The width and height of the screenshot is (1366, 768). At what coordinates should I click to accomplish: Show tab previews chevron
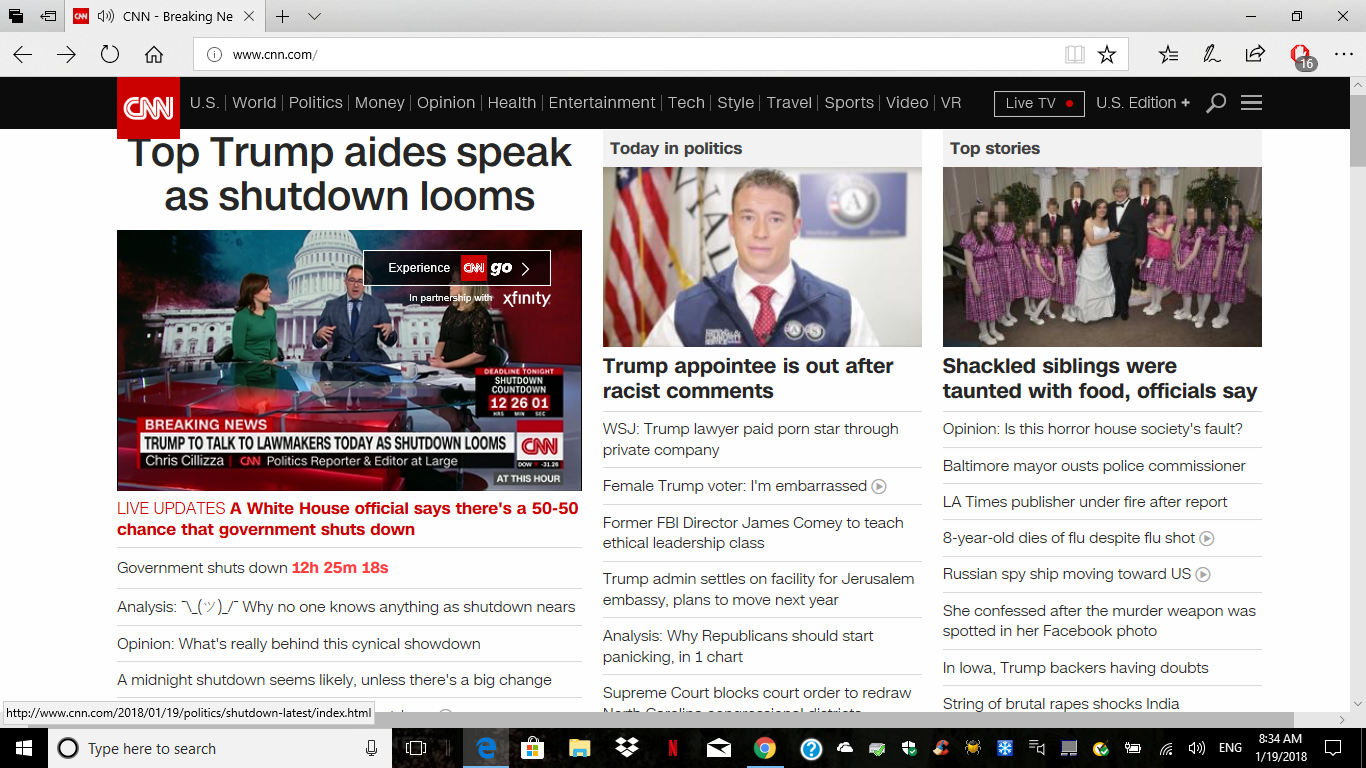pos(314,16)
